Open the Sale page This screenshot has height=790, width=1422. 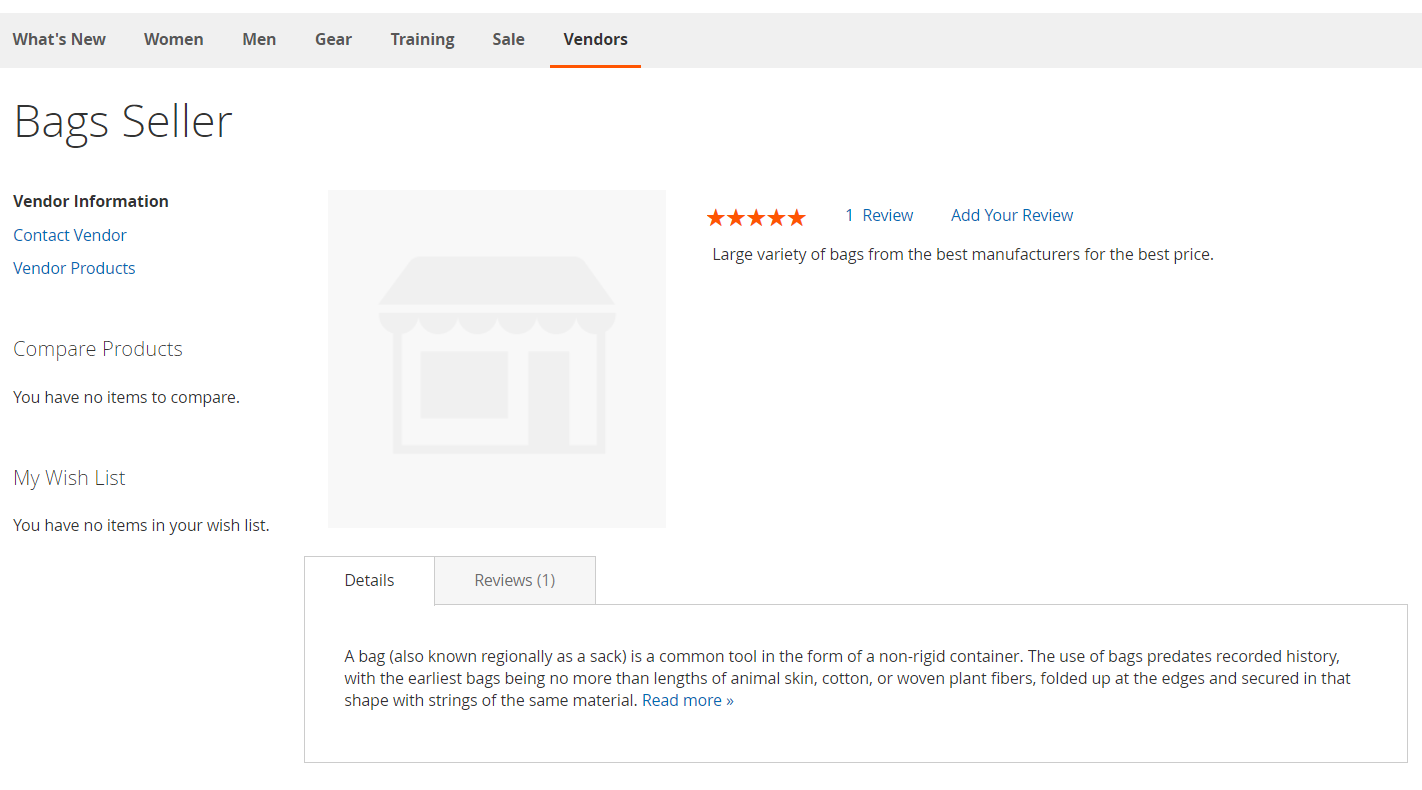coord(508,39)
